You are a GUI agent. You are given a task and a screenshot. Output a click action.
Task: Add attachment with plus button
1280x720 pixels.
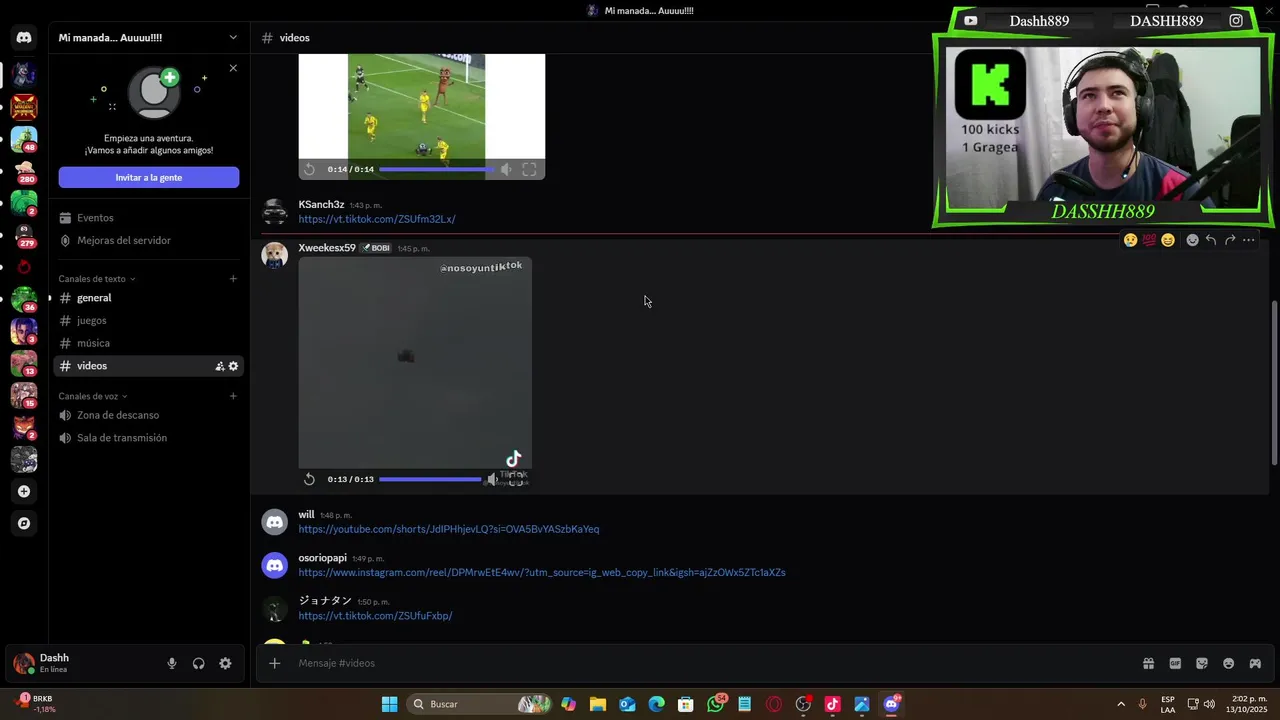pos(274,663)
